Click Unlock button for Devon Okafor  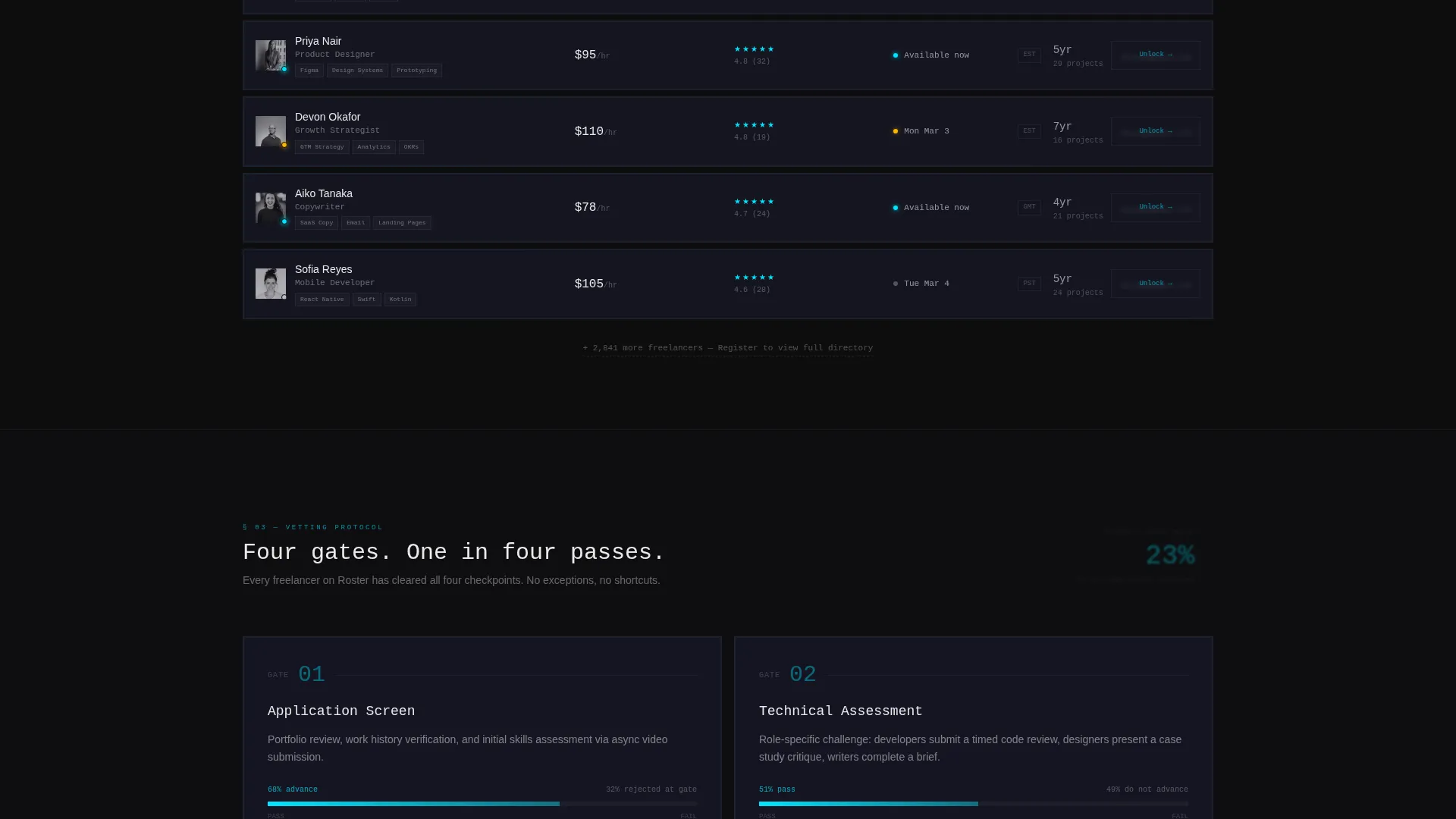pyautogui.click(x=1155, y=131)
